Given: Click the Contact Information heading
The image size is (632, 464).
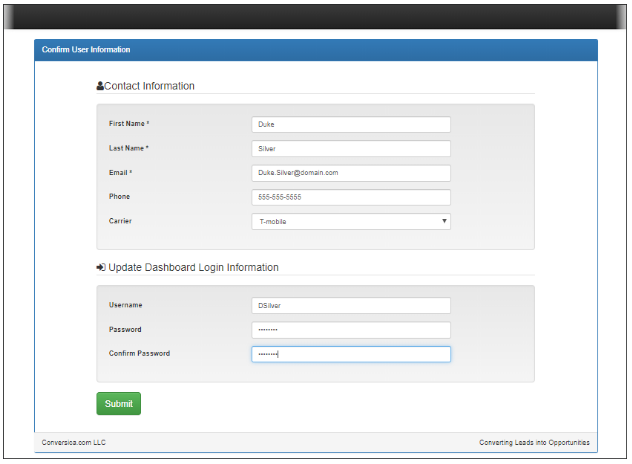Looking at the screenshot, I should [149, 86].
